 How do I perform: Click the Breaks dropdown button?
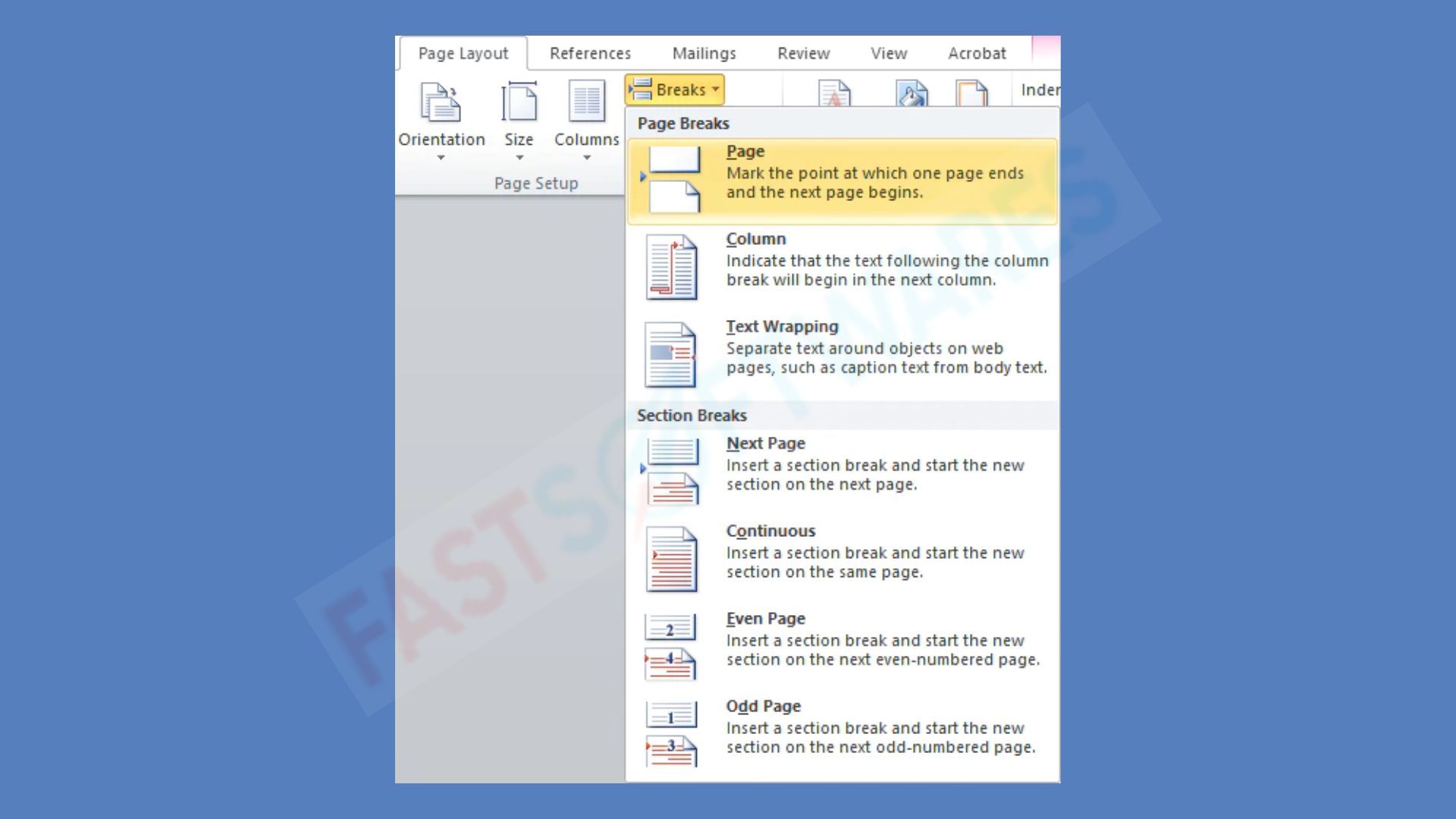[674, 89]
